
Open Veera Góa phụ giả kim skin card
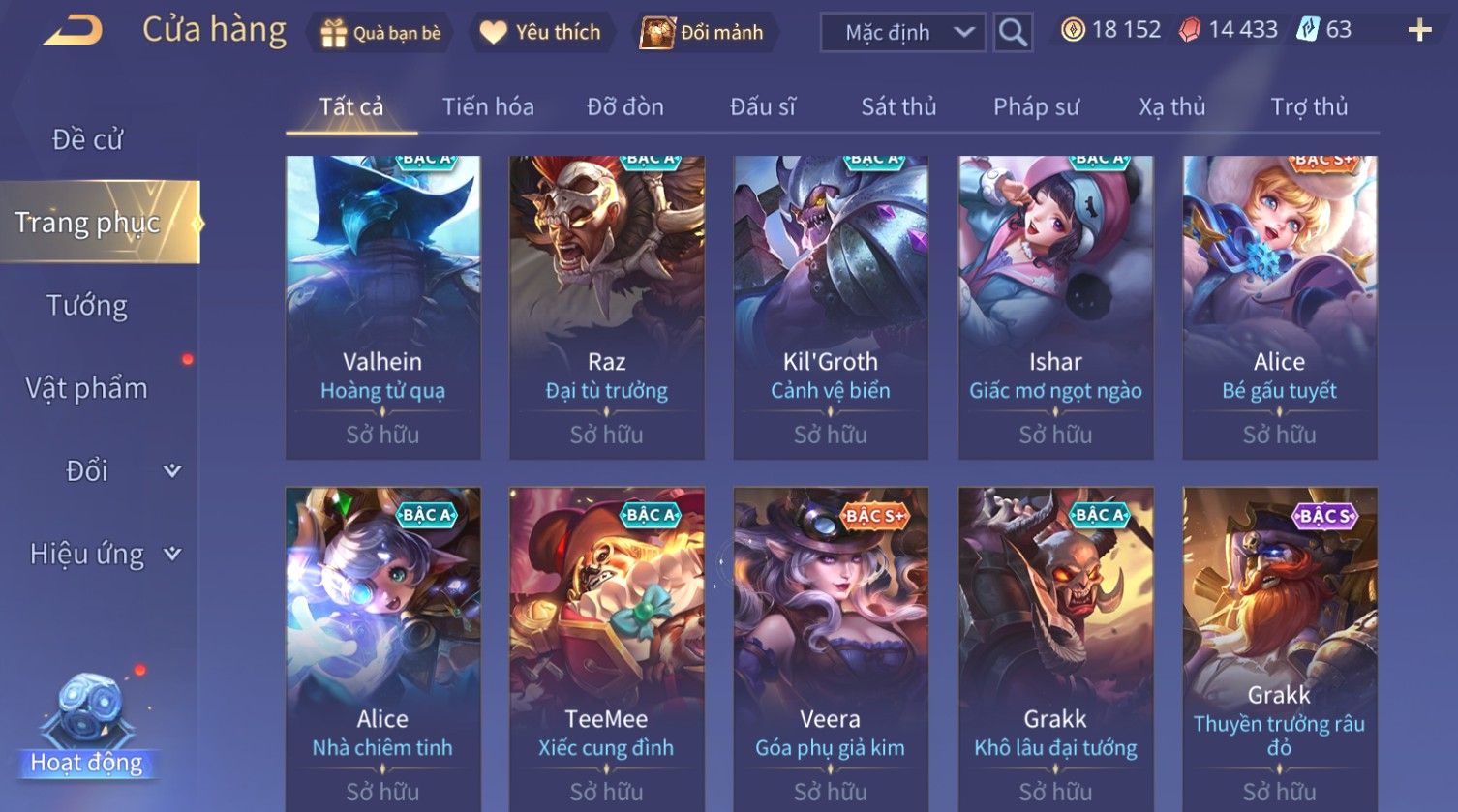pos(830,648)
